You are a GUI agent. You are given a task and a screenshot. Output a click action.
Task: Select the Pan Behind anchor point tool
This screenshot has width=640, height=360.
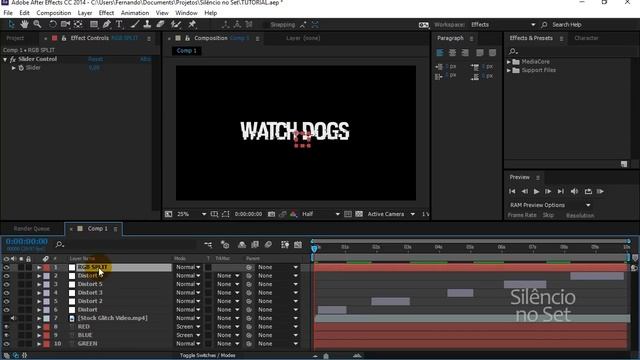tap(78, 24)
